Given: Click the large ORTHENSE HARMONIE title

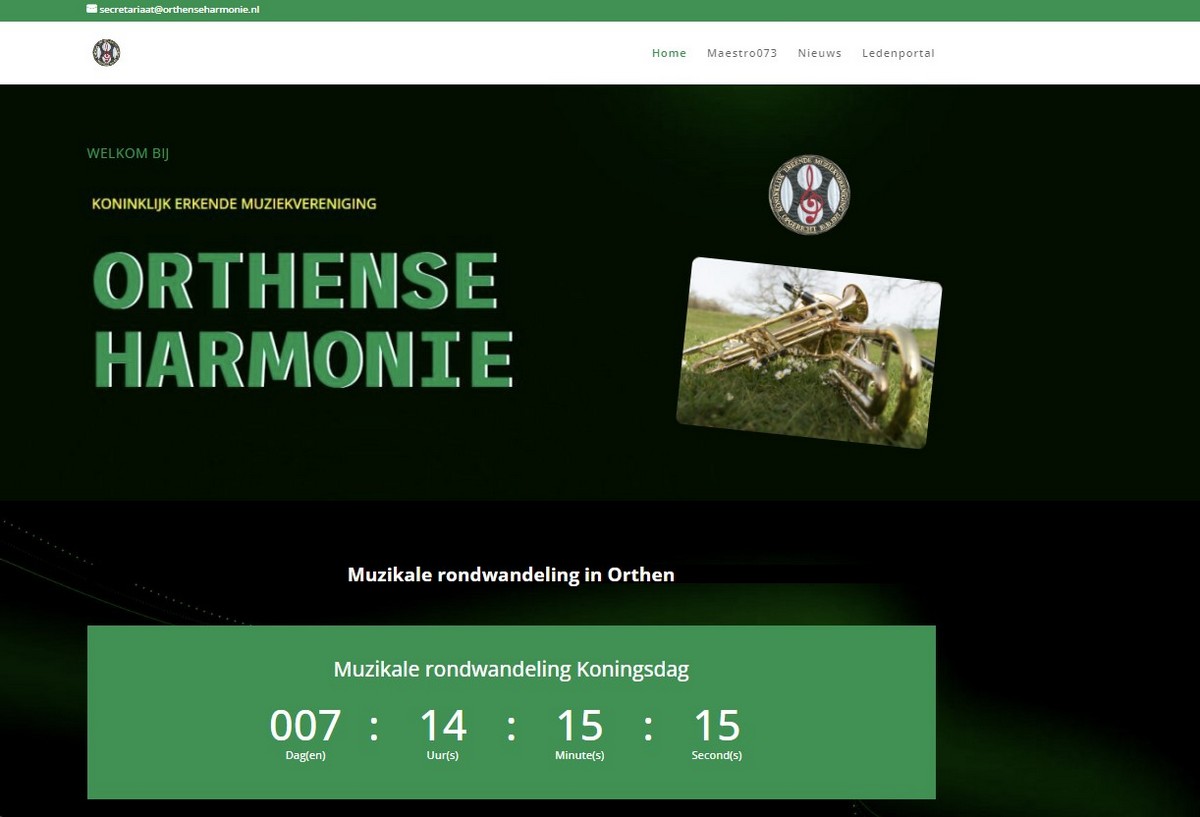Looking at the screenshot, I should [x=303, y=320].
